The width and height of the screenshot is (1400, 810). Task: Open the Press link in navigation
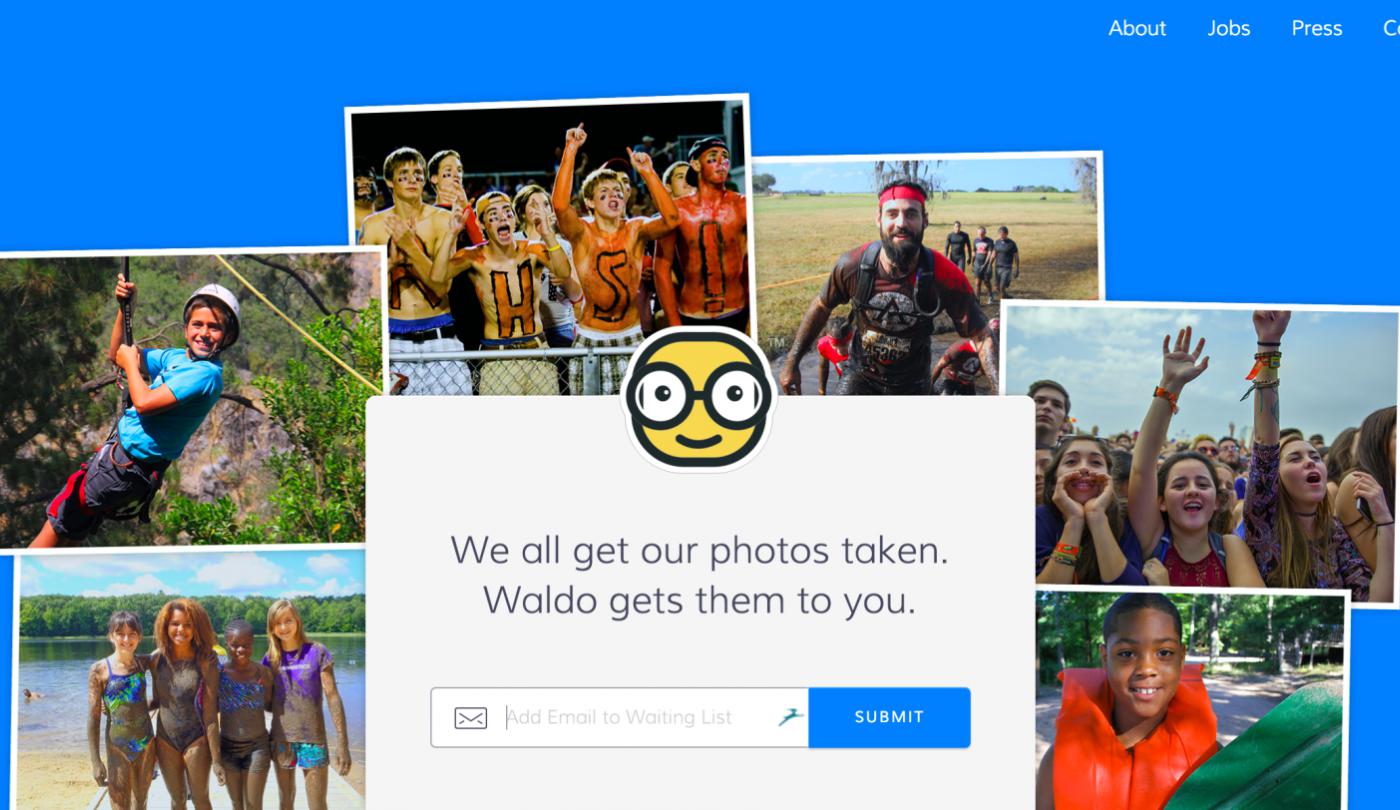pos(1317,28)
